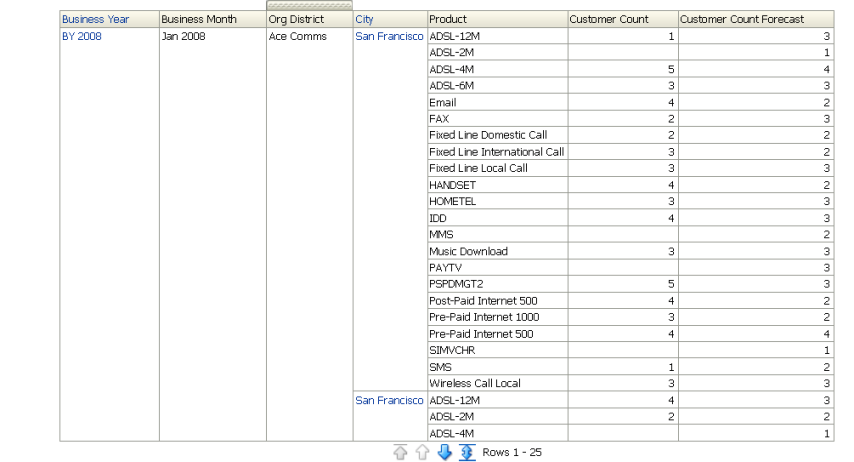This screenshot has height=462, width=854.
Task: Click the PSPDMGT2 product cell
Action: click(x=456, y=284)
